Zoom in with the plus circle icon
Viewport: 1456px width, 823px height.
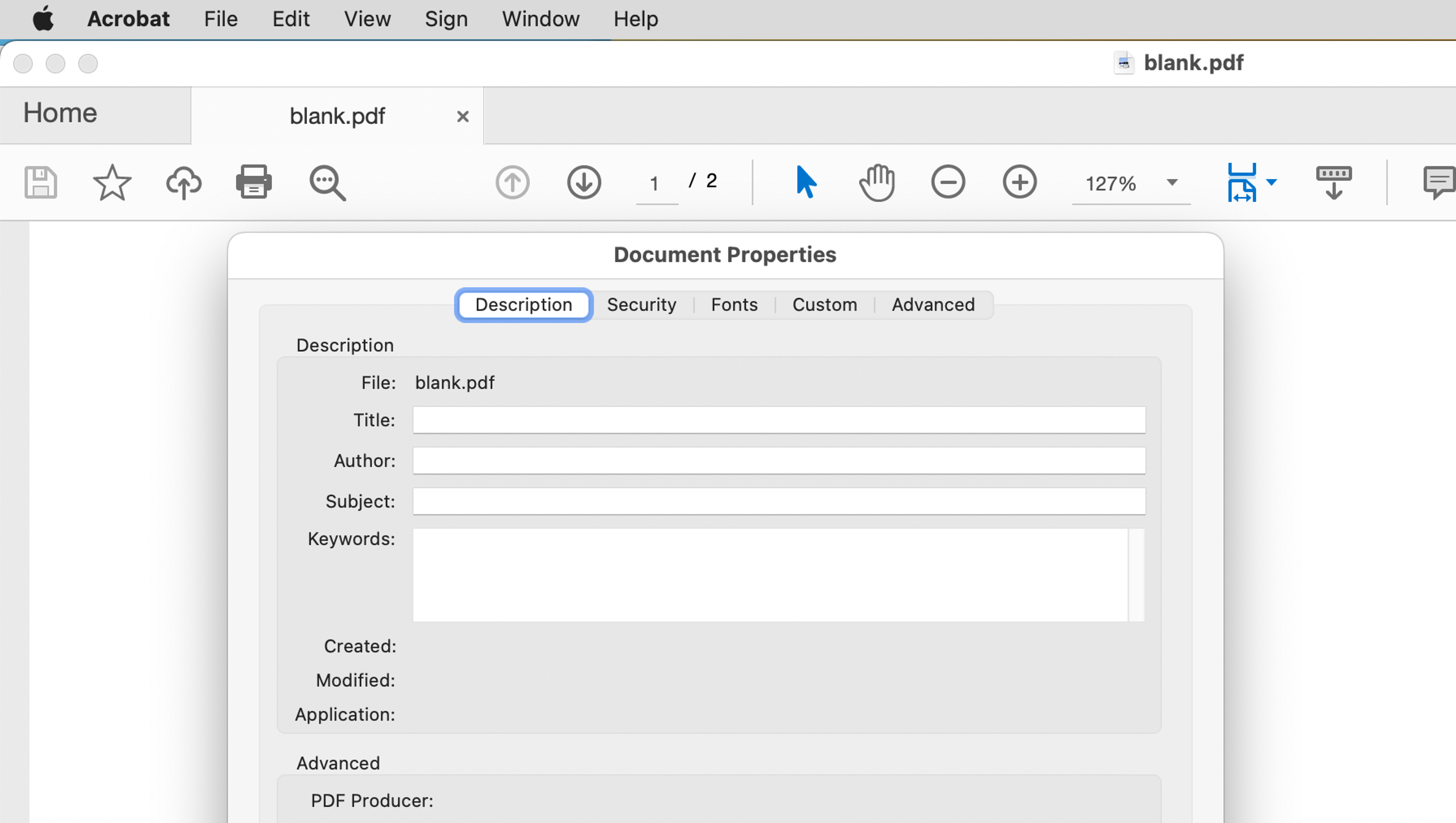pos(1020,182)
